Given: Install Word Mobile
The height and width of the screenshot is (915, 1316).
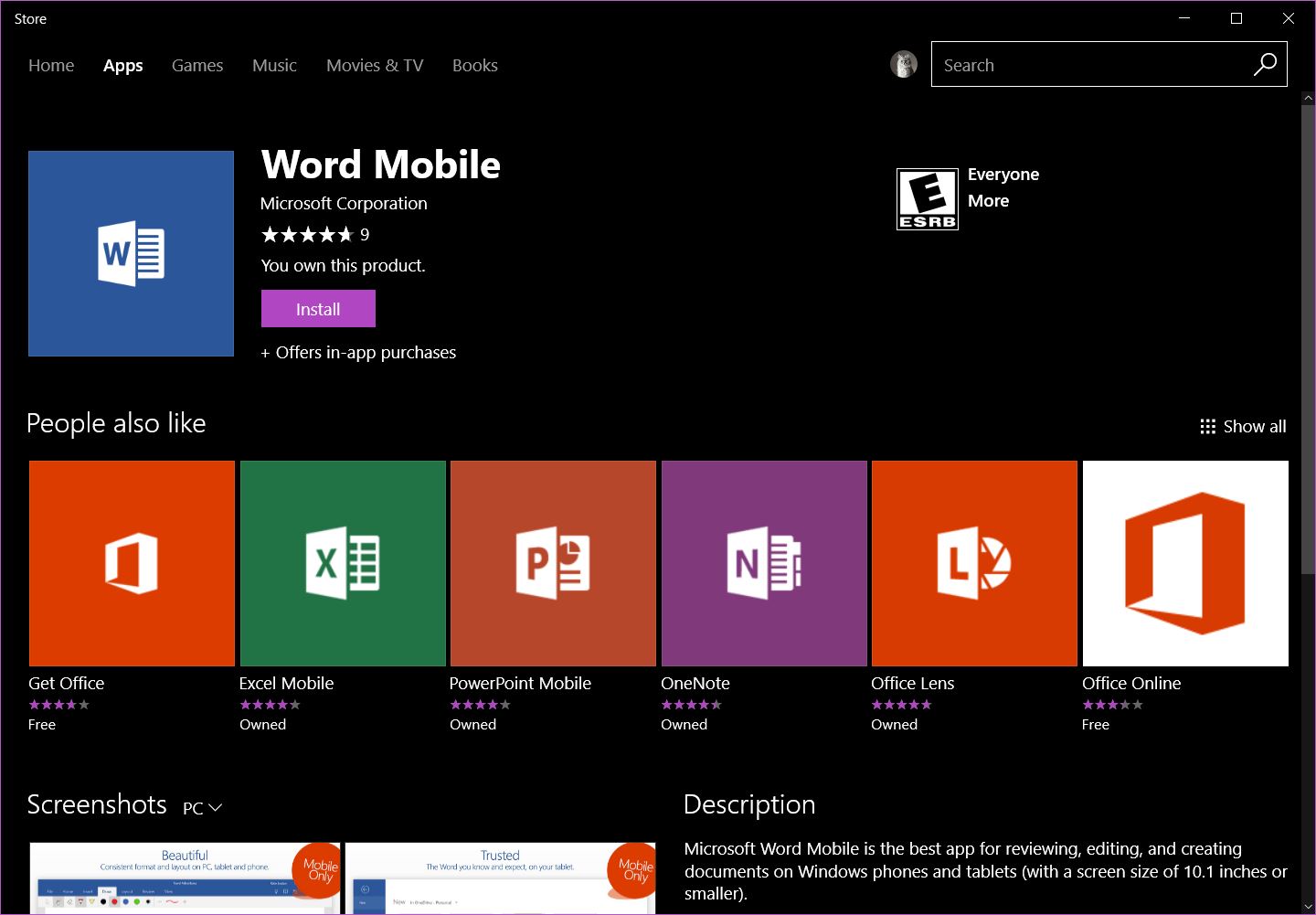Looking at the screenshot, I should [318, 309].
